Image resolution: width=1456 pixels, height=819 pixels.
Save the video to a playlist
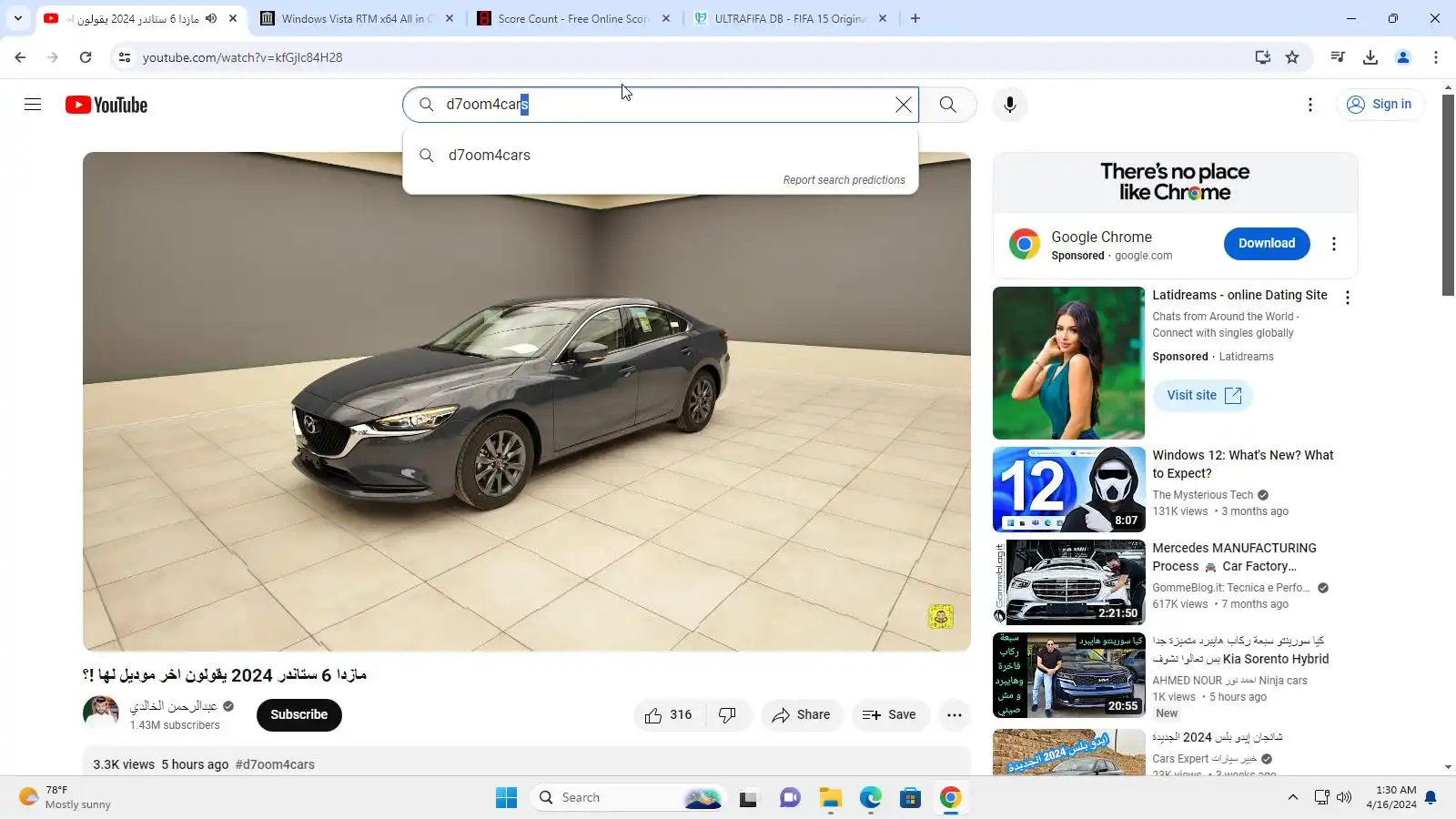click(889, 715)
